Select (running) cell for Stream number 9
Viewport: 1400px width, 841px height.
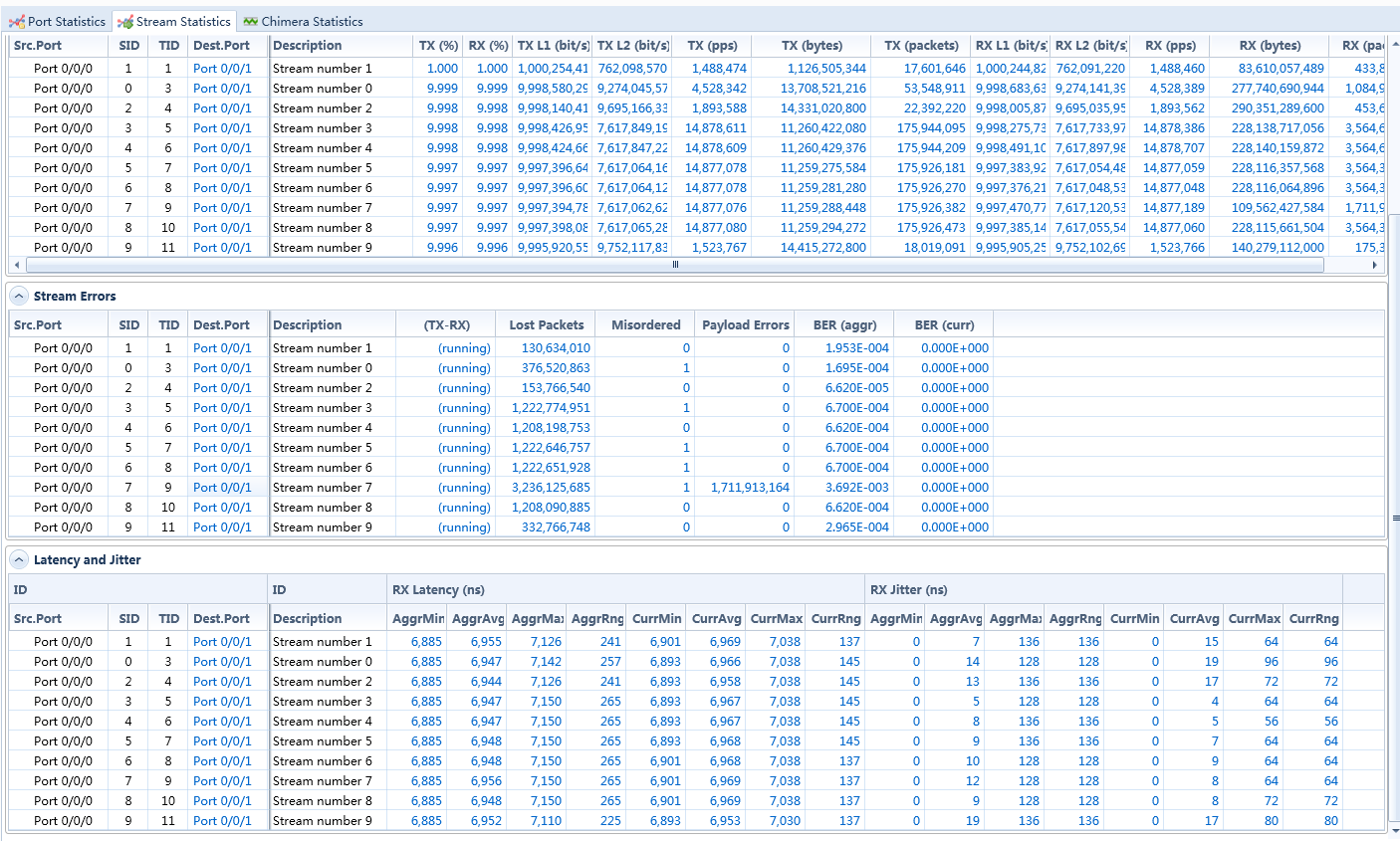pos(465,527)
